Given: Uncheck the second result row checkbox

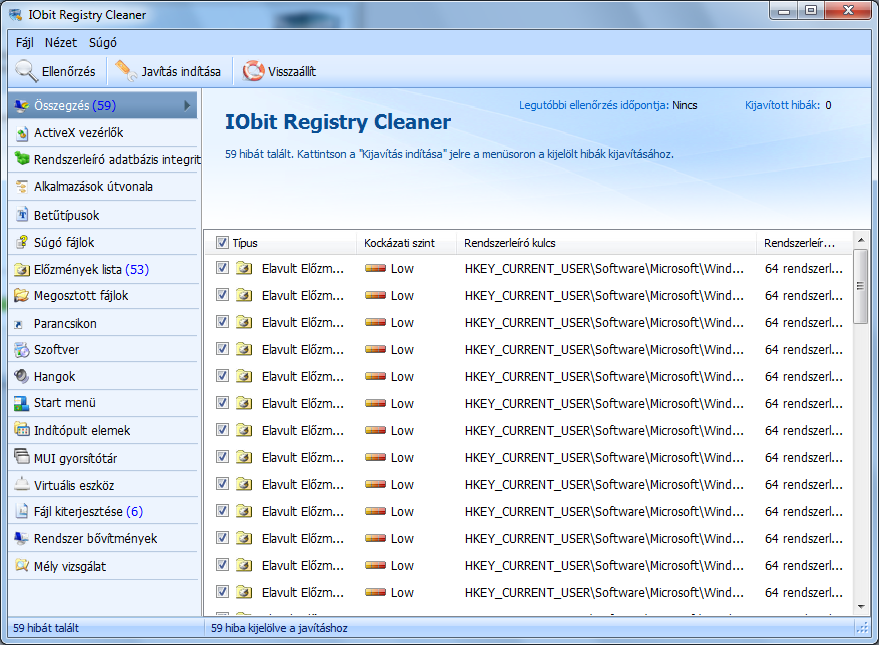Looking at the screenshot, I should coord(222,295).
